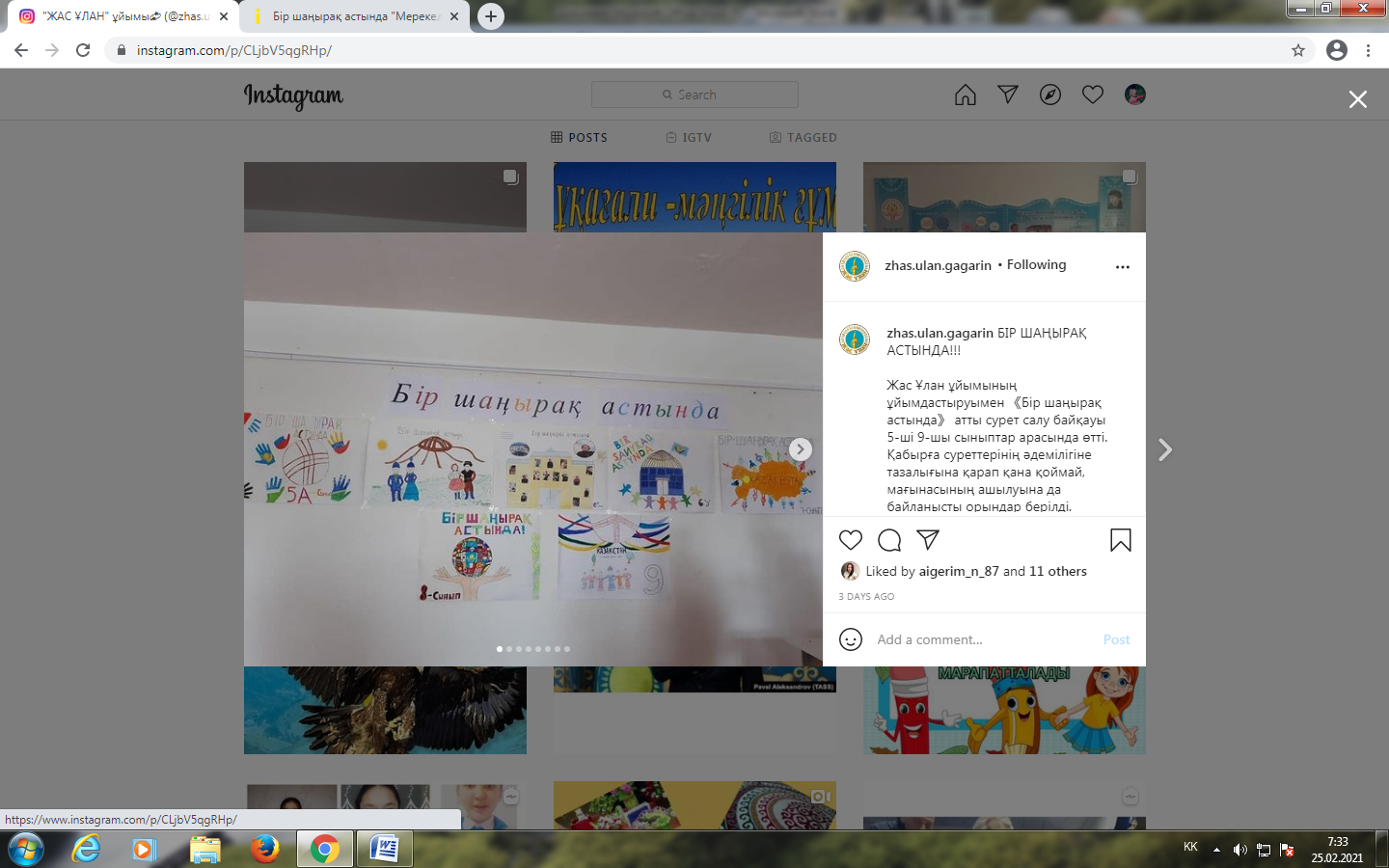1389x868 pixels.
Task: Go to Instagram home feed icon
Action: click(x=965, y=95)
